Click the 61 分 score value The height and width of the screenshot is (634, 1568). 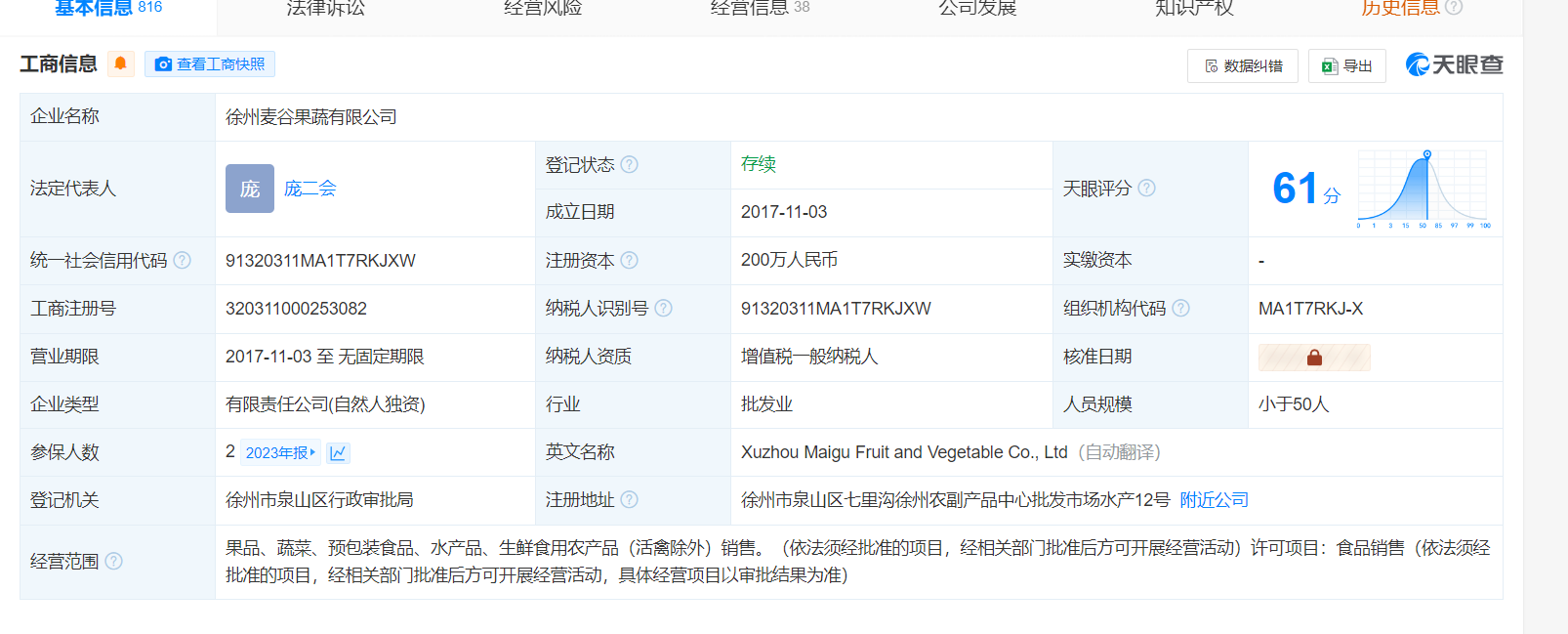(1306, 189)
